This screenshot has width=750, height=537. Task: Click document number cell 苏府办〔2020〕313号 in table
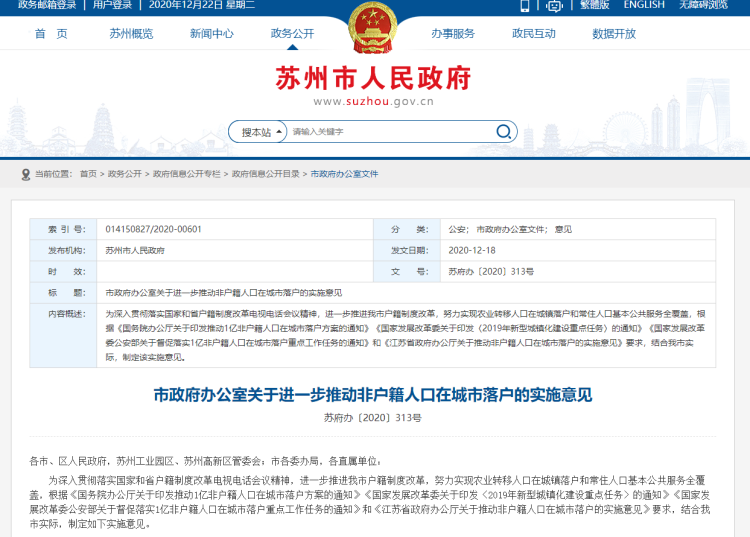click(x=491, y=272)
